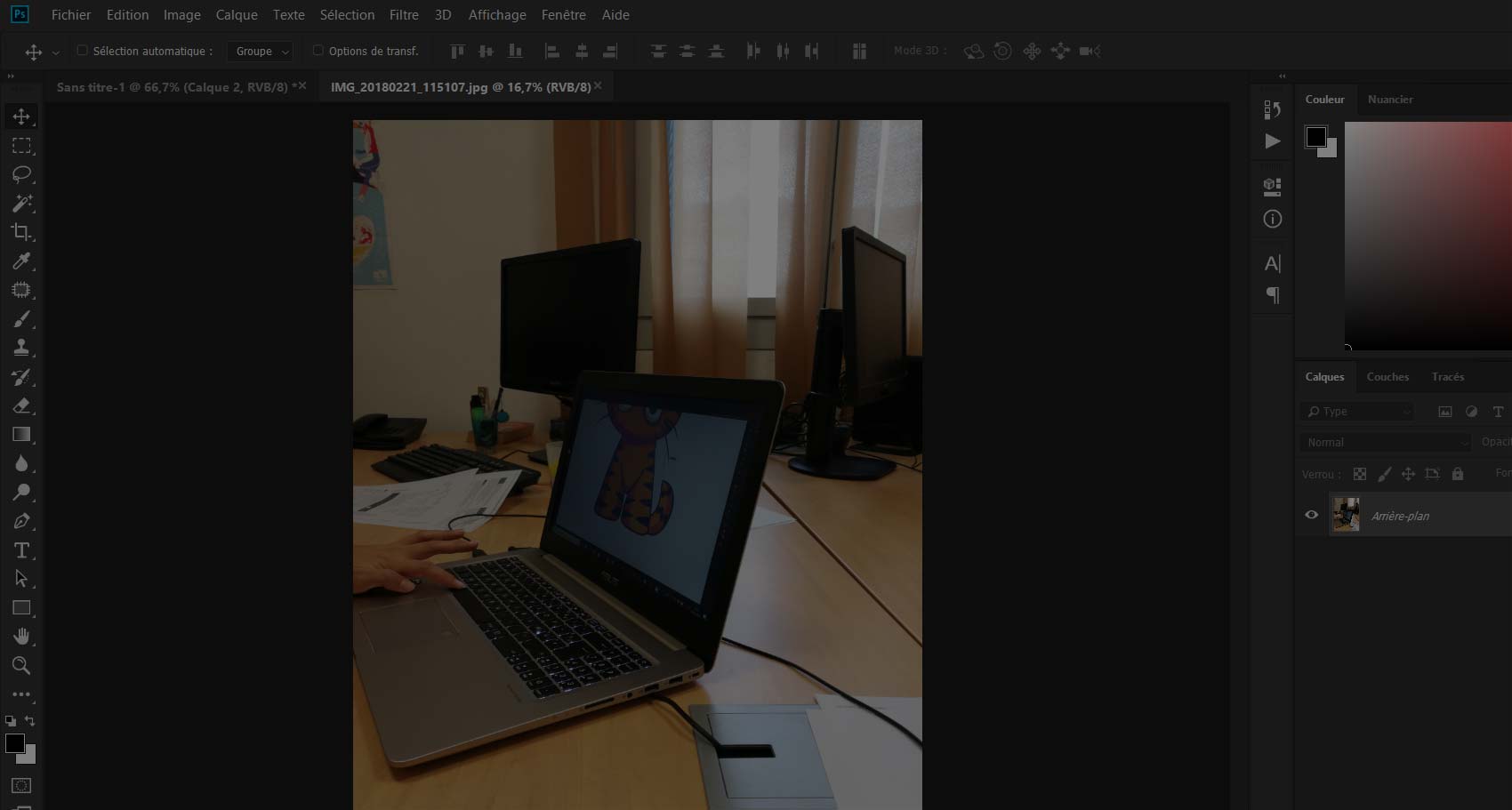This screenshot has width=1512, height=810.
Task: Click the Arrière-plan layer thumbnail
Action: [x=1346, y=515]
